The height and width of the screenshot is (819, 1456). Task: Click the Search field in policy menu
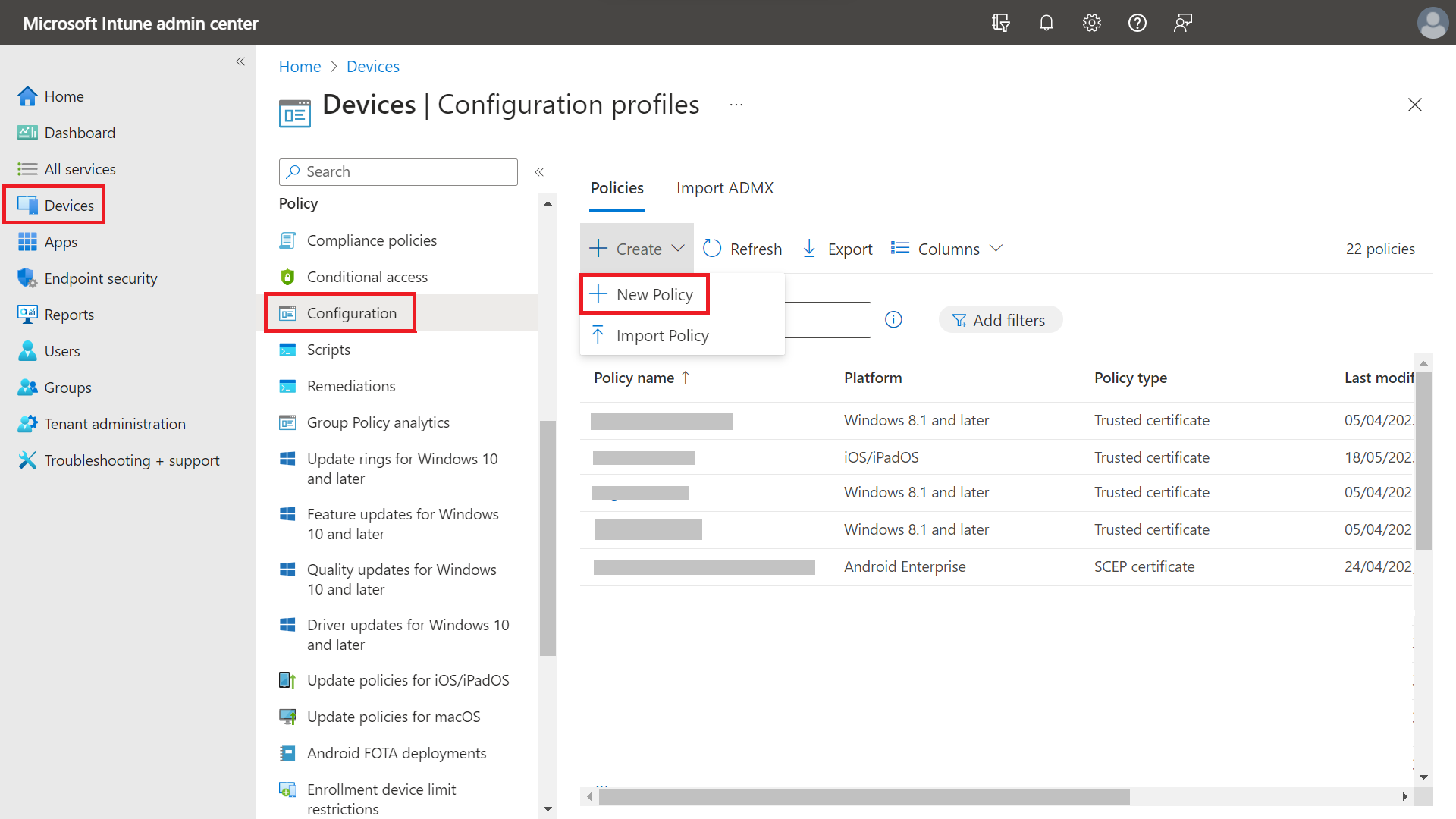pos(398,172)
